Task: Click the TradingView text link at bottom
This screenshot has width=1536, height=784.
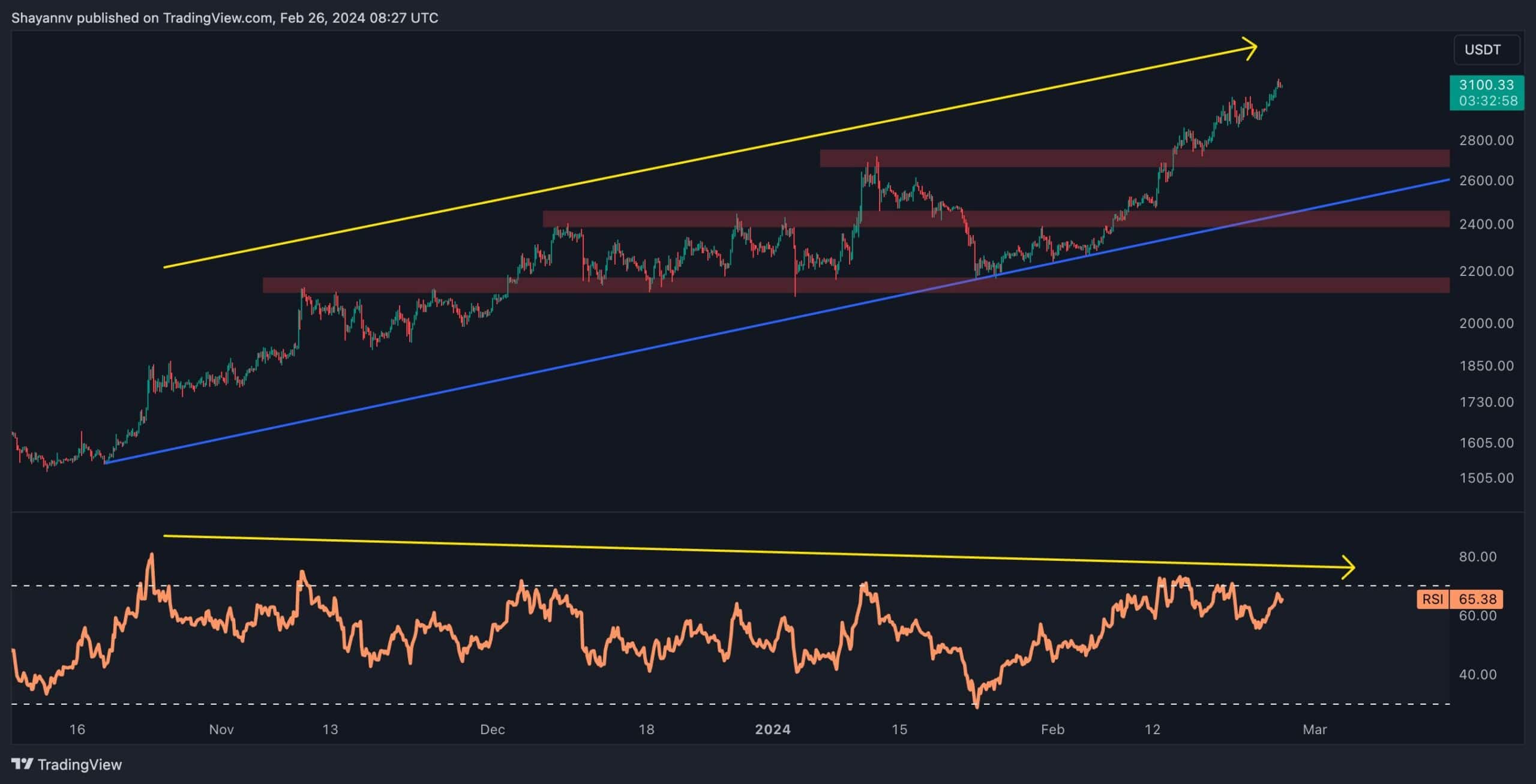Action: tap(79, 764)
